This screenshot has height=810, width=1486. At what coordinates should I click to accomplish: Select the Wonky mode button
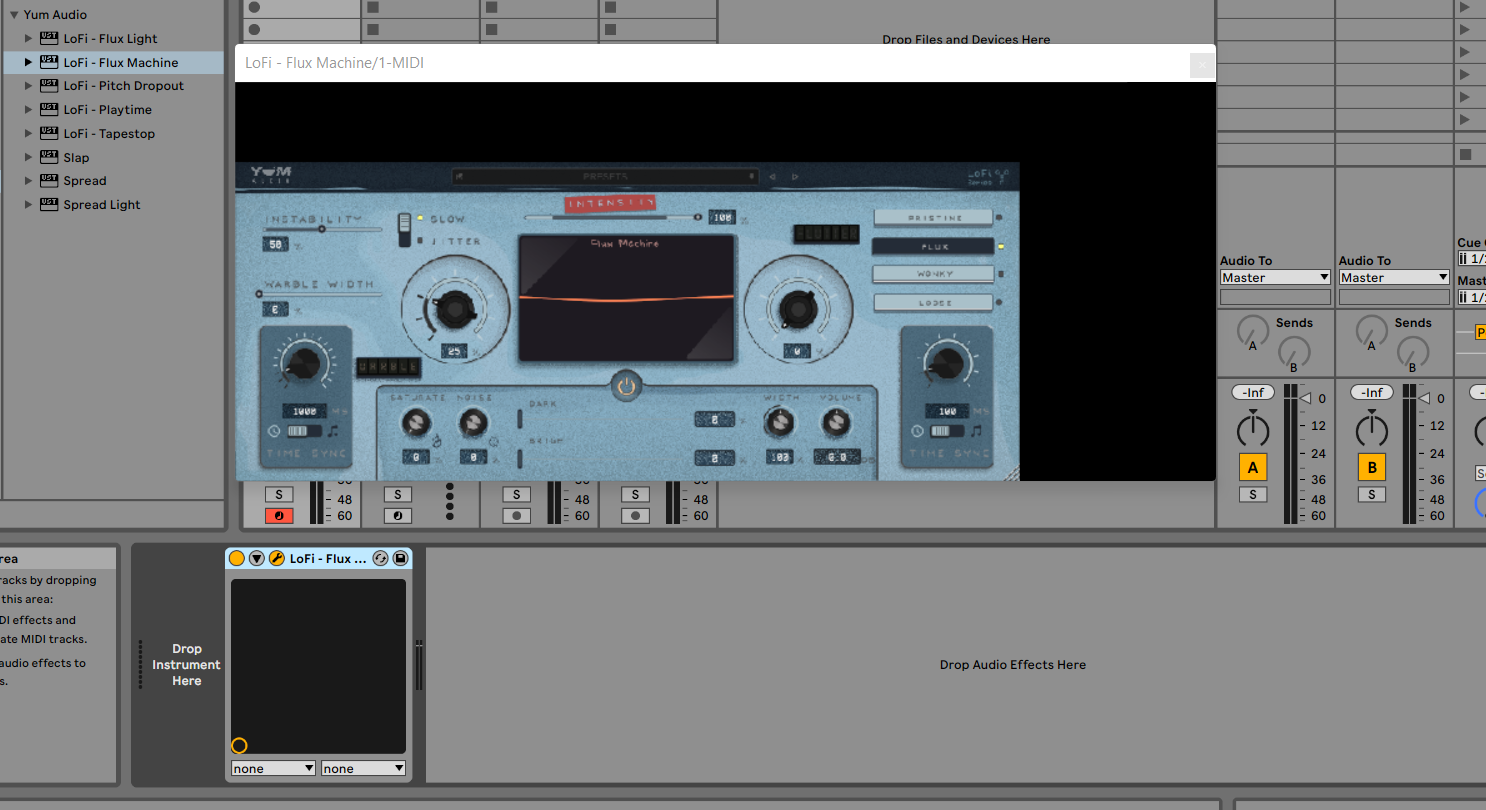[934, 274]
